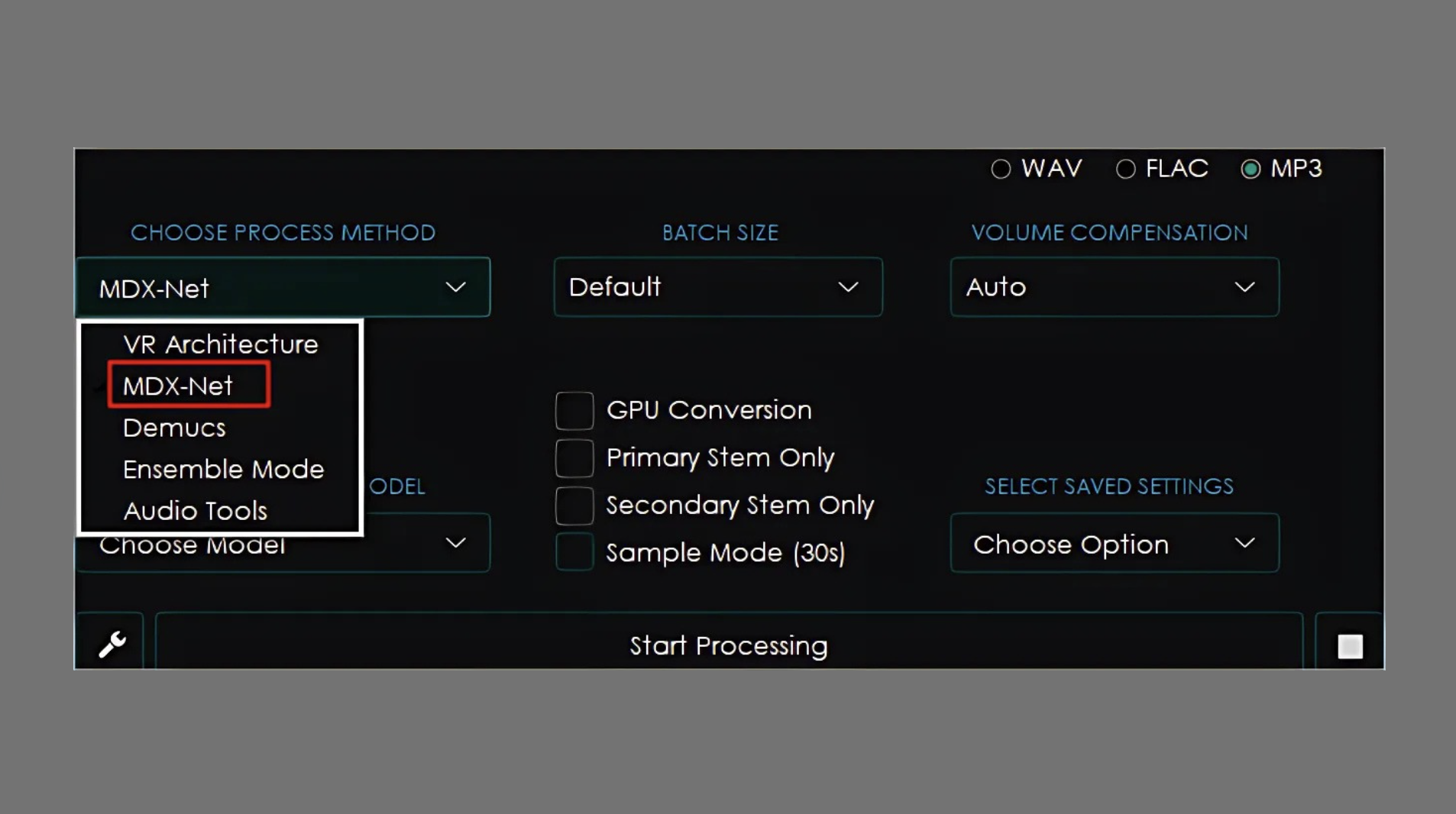Select Audio Tools from the list
This screenshot has width=1456, height=814.
(x=195, y=510)
